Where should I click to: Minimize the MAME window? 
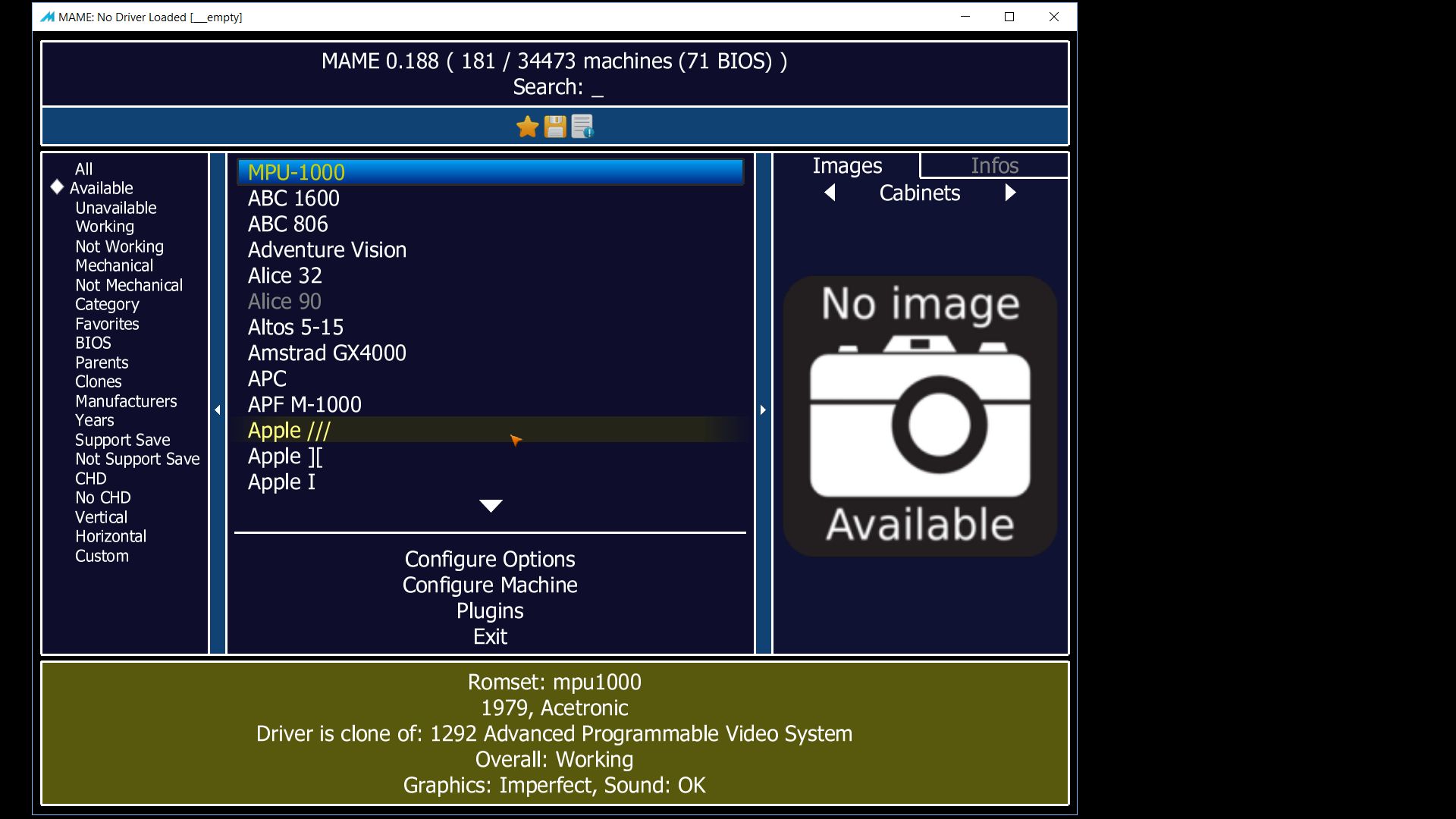[x=965, y=17]
